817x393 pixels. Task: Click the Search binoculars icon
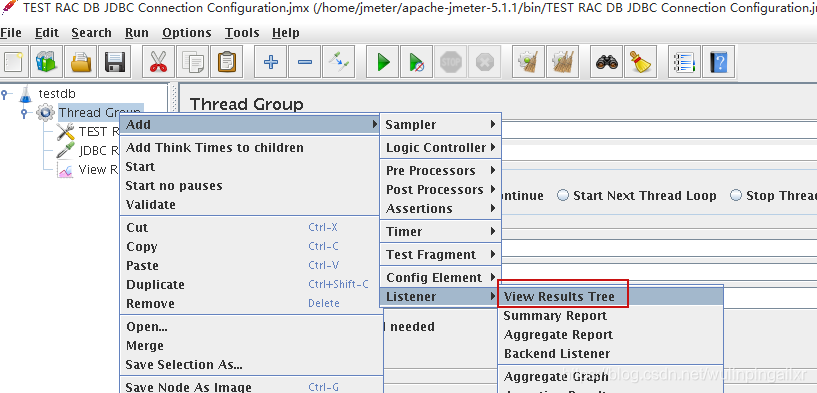pyautogui.click(x=606, y=62)
